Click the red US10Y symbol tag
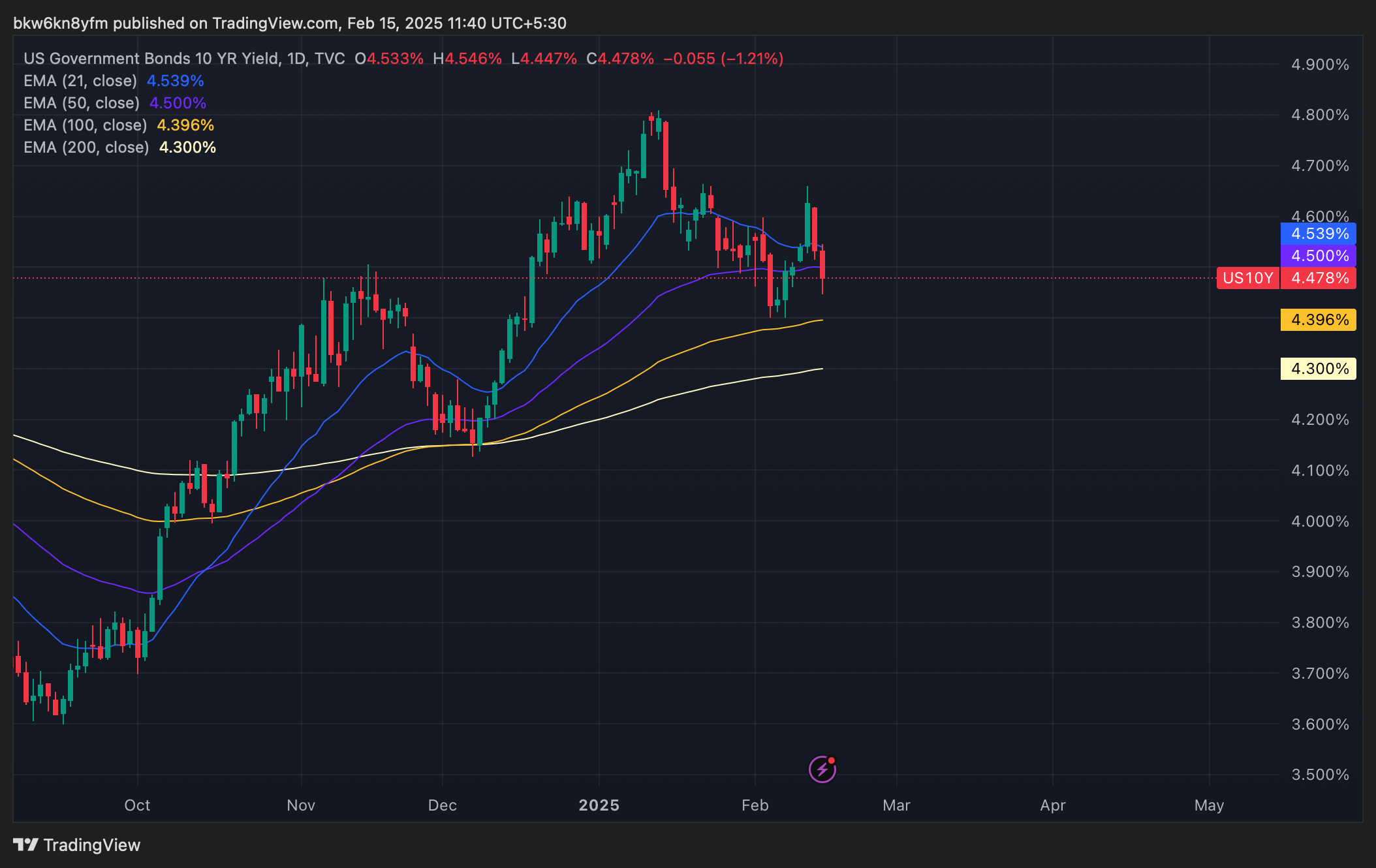Screen dimensions: 1376x868 (x=1247, y=278)
